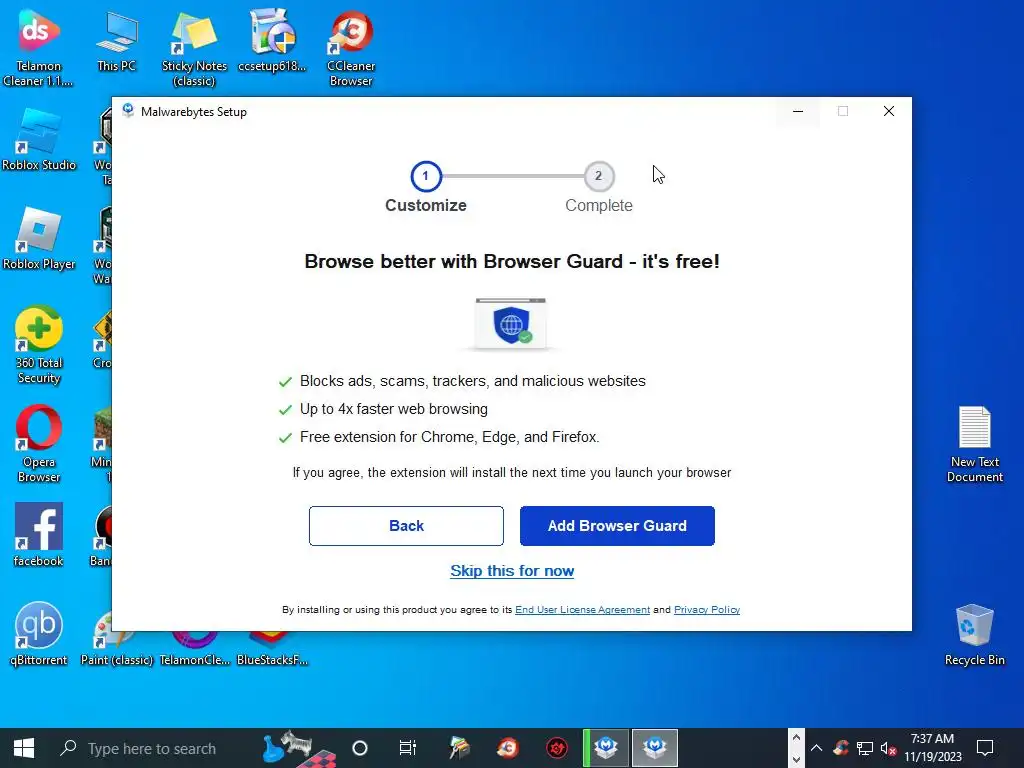Screen dimensions: 1024x768
Task: Open the Privacy Policy link
Action: pos(707,609)
